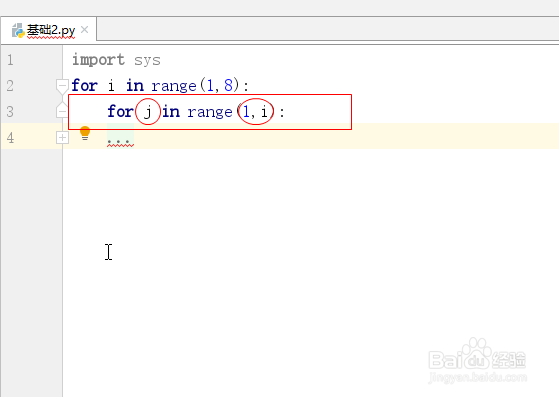Image resolution: width=559 pixels, height=397 pixels.
Task: Click line number 1 in gutter
Action: click(x=10, y=60)
